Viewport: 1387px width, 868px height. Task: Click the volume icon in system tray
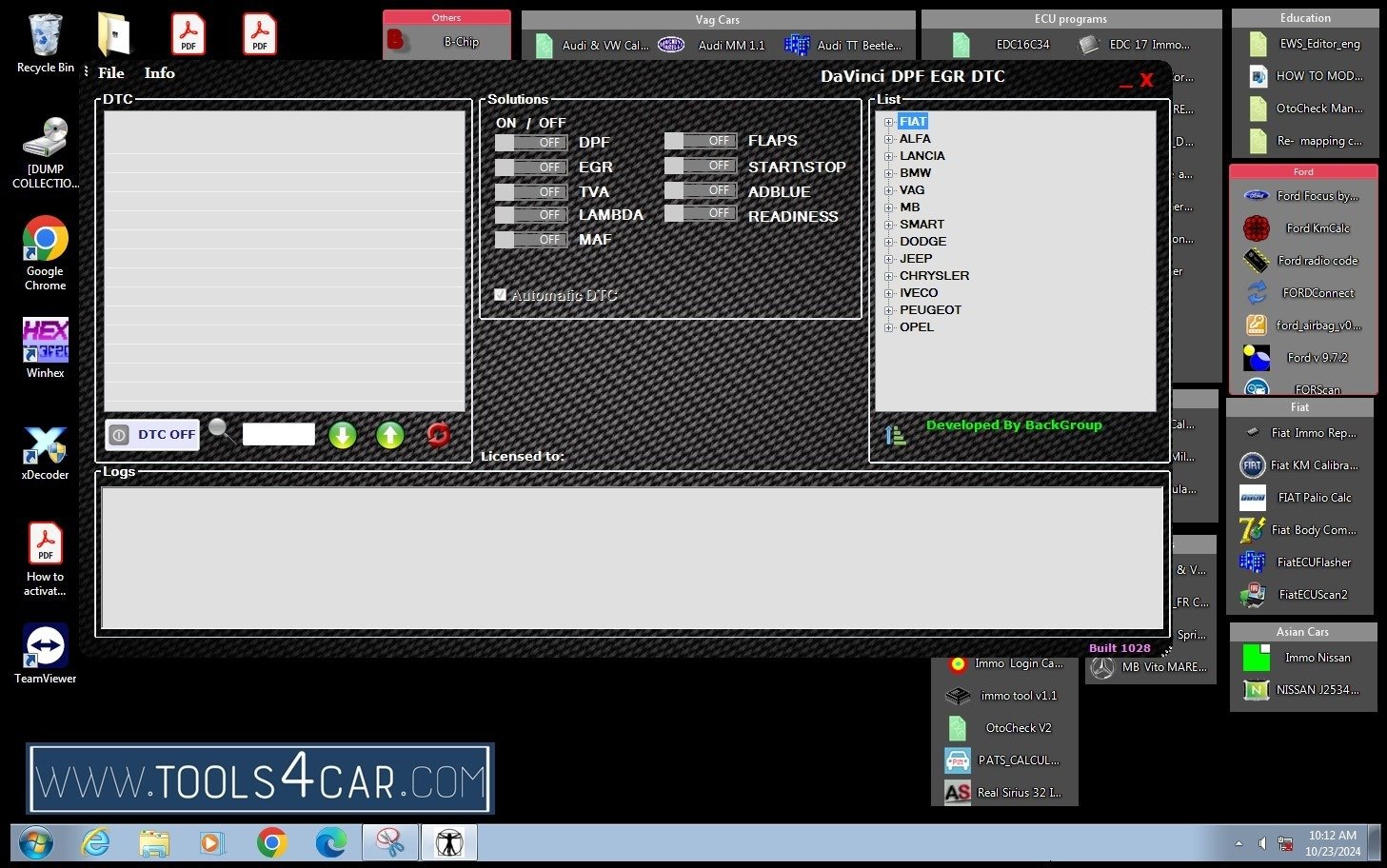click(x=1262, y=843)
